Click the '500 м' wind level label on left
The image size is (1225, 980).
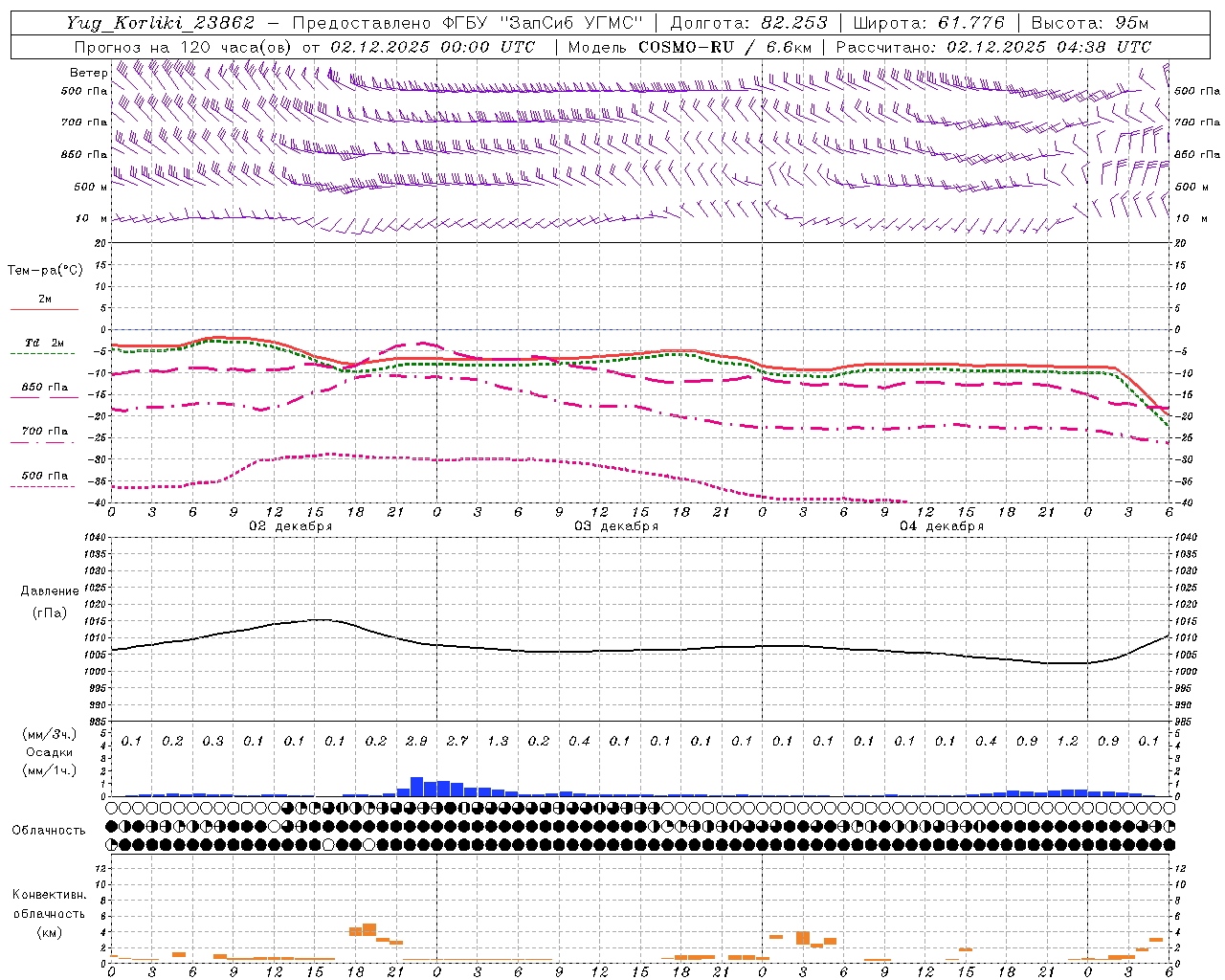pyautogui.click(x=92, y=187)
